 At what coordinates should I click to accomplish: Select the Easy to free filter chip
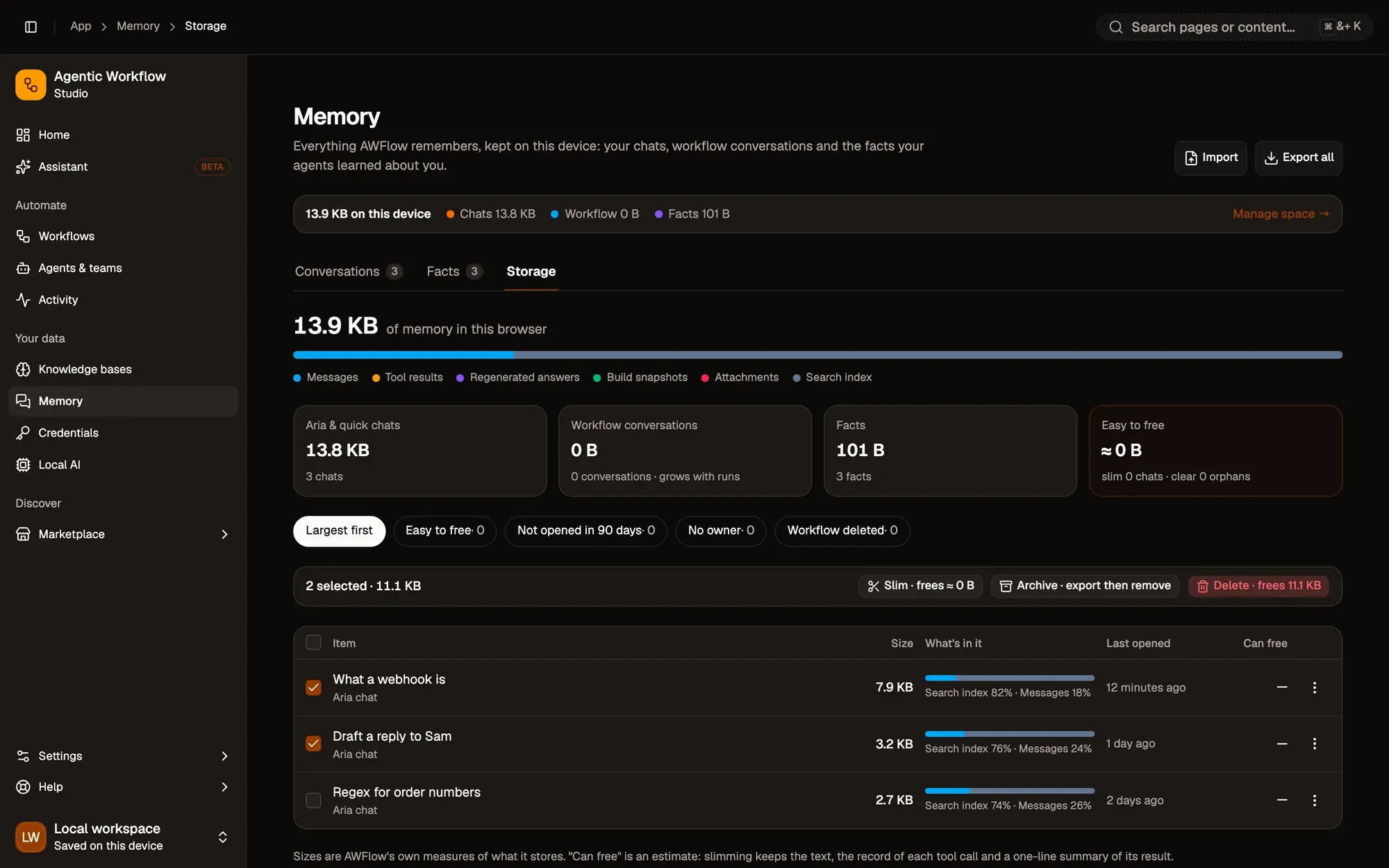click(444, 531)
